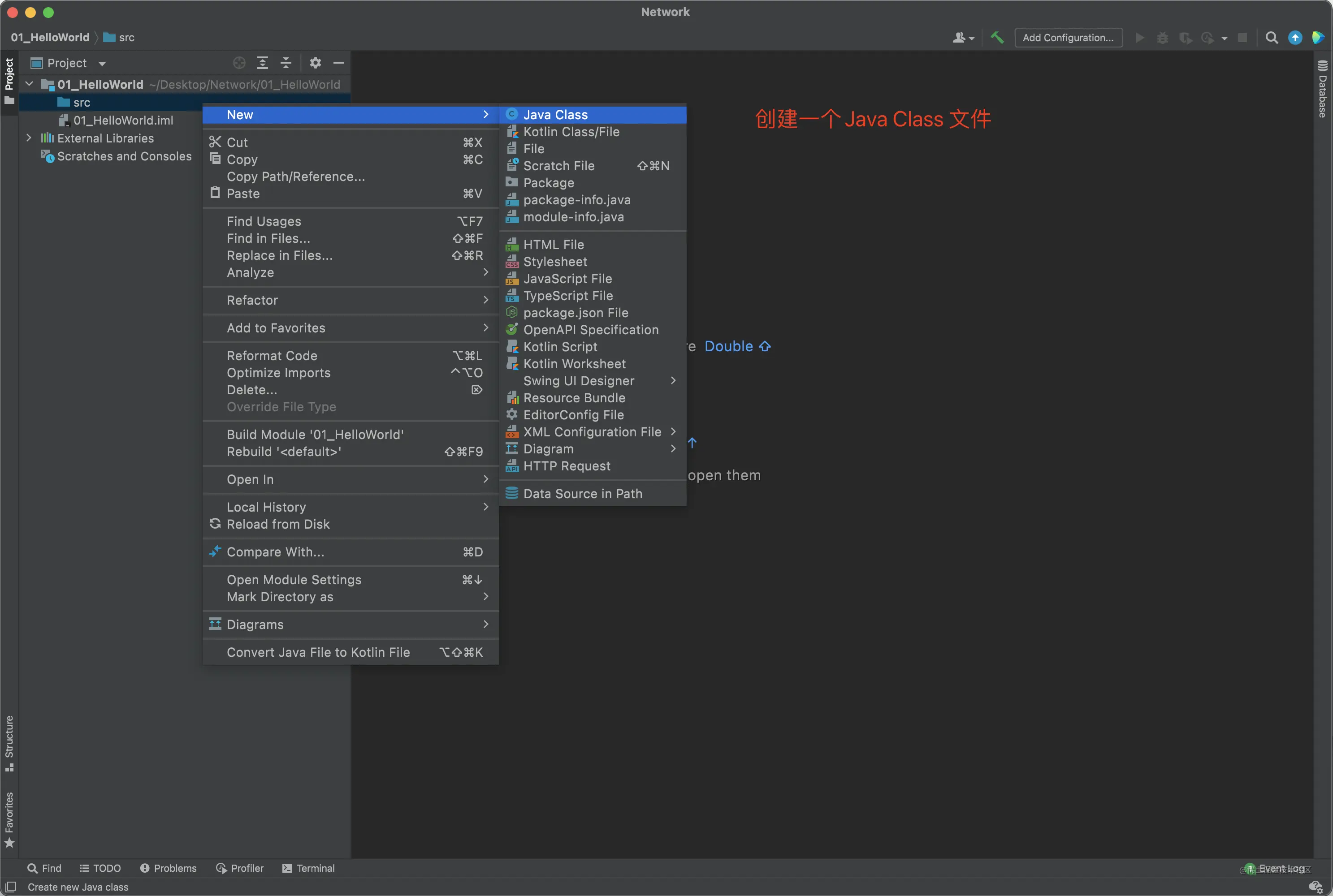Screen dimensions: 1333x896
Task: Click the Stop square icon
Action: pos(1242,38)
